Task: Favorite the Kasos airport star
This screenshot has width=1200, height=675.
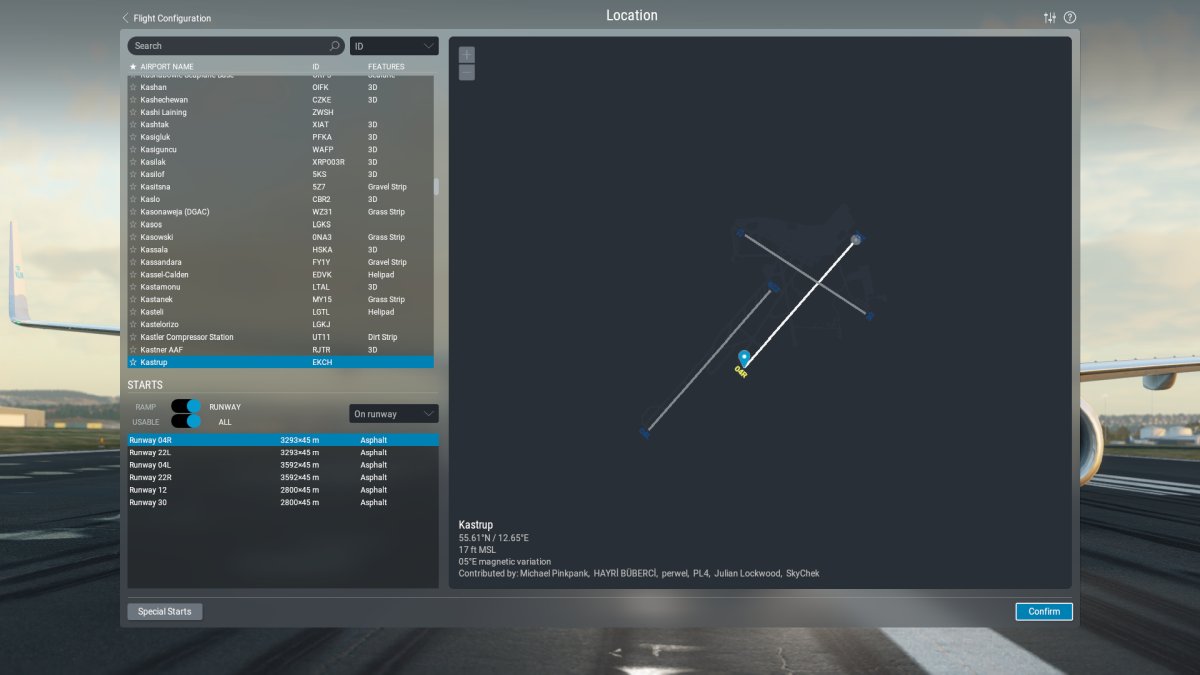Action: [x=133, y=225]
